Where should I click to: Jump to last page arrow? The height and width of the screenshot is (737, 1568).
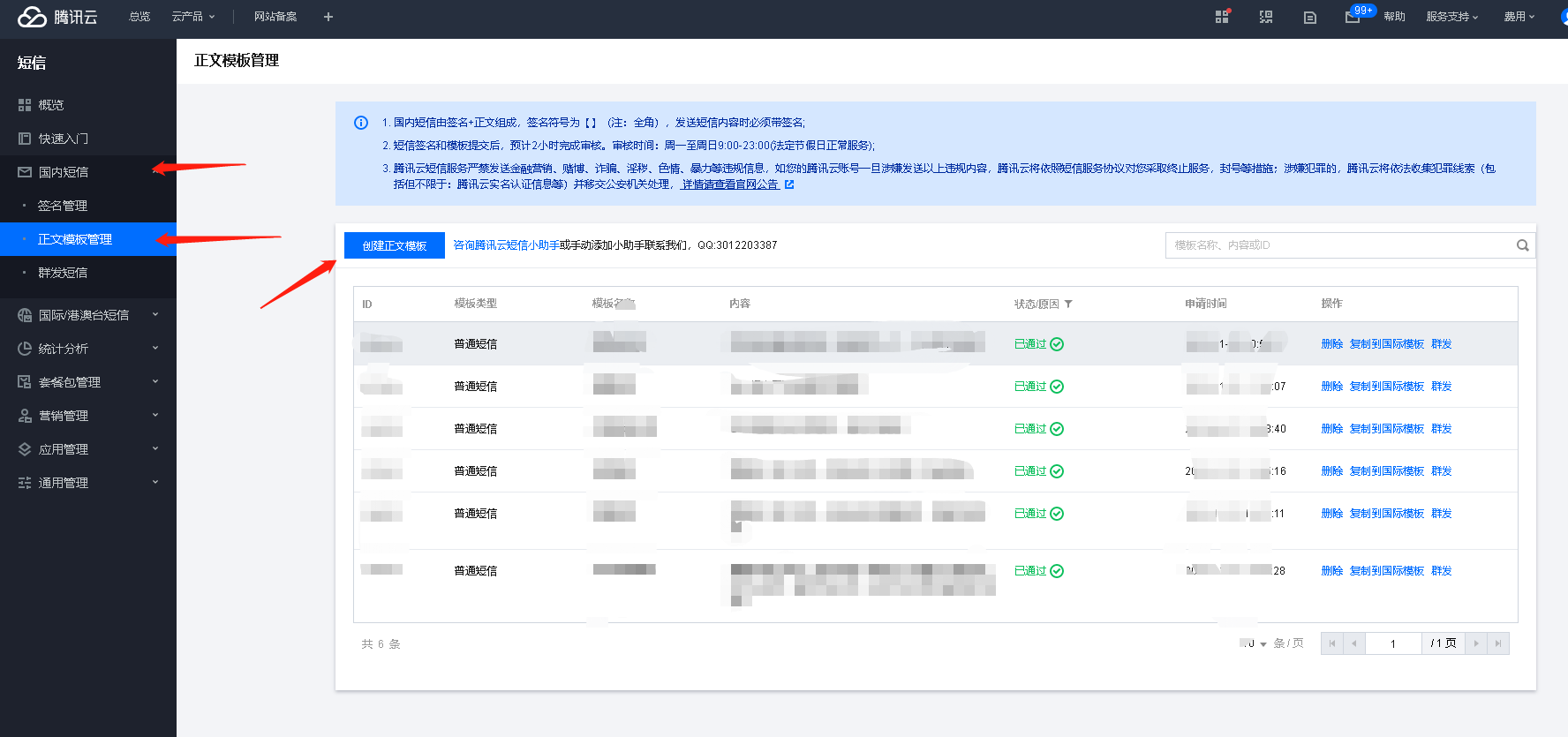(x=1497, y=643)
